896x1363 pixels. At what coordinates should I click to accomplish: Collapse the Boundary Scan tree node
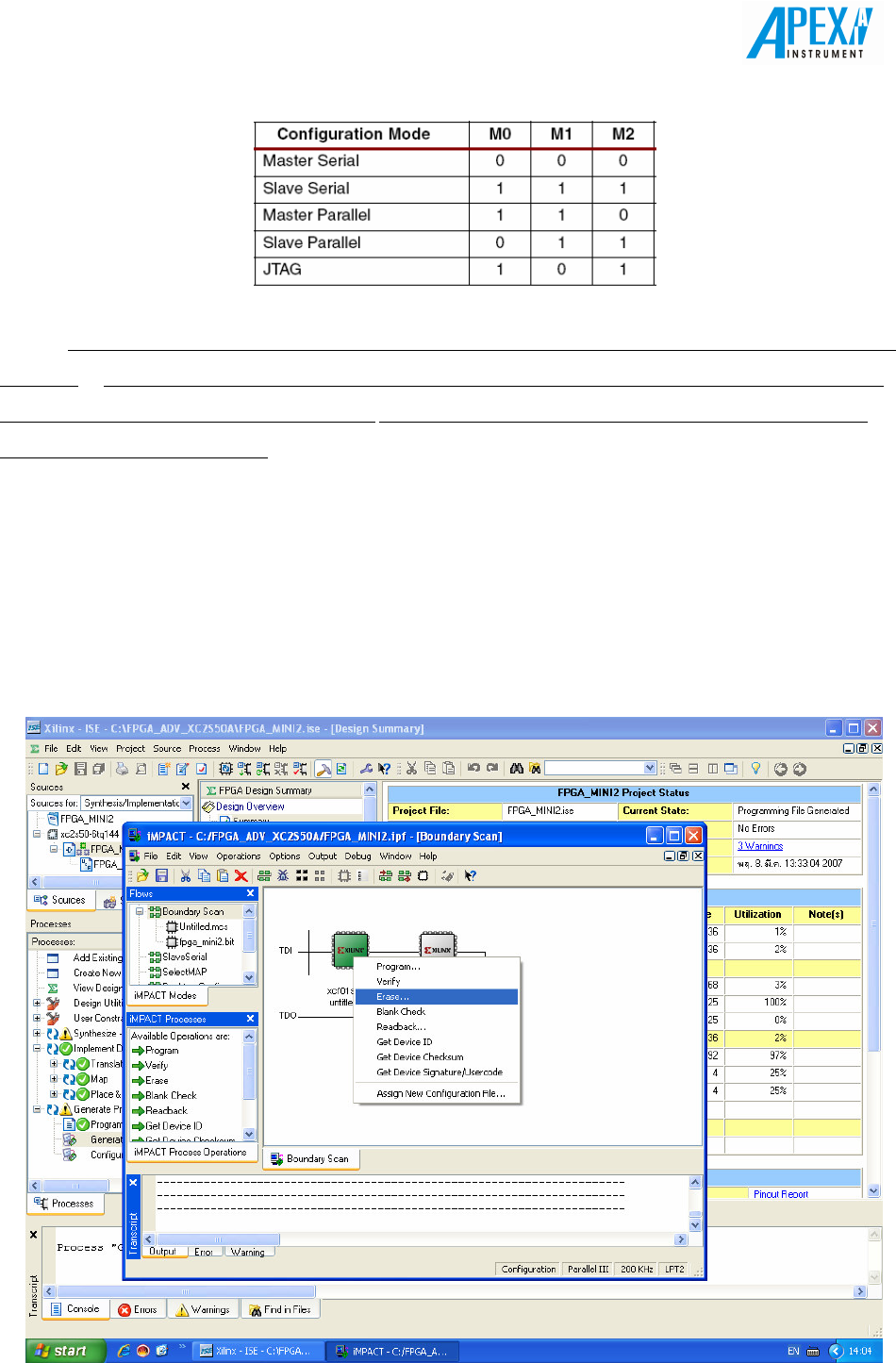click(x=141, y=912)
